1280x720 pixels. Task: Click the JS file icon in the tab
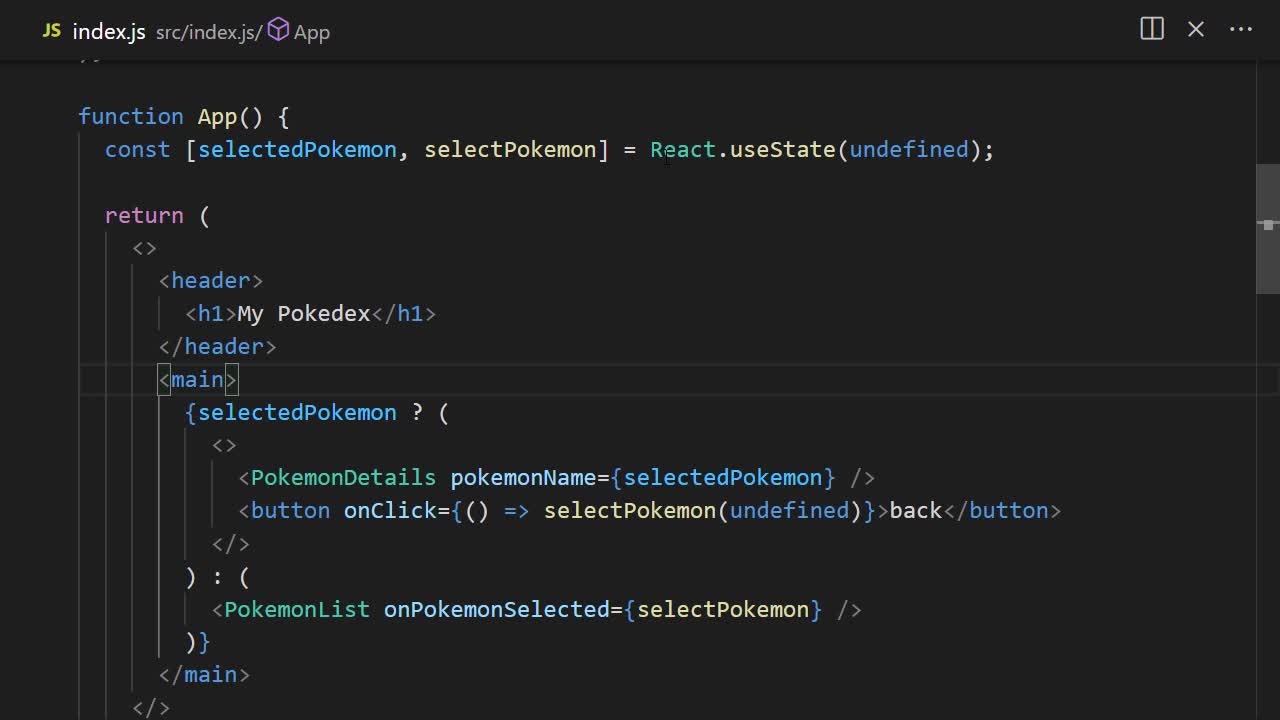pos(51,31)
